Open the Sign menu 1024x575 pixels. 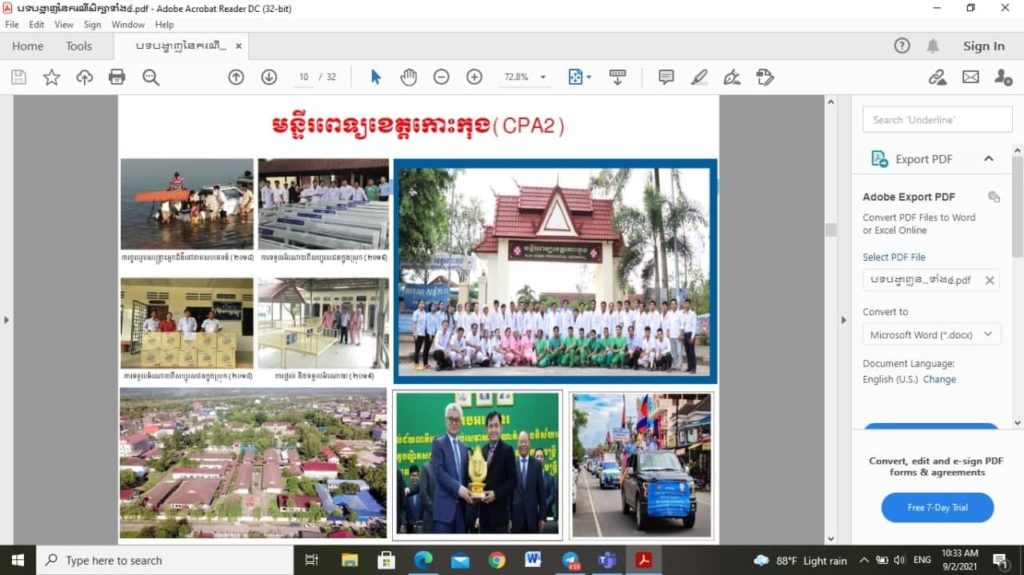[x=92, y=24]
